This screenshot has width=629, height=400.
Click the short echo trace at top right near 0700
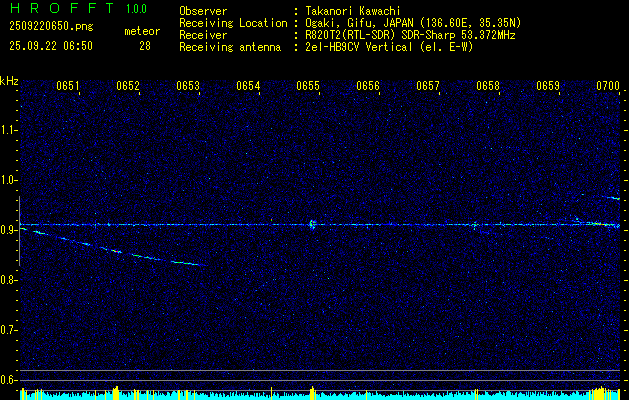[x=611, y=197]
